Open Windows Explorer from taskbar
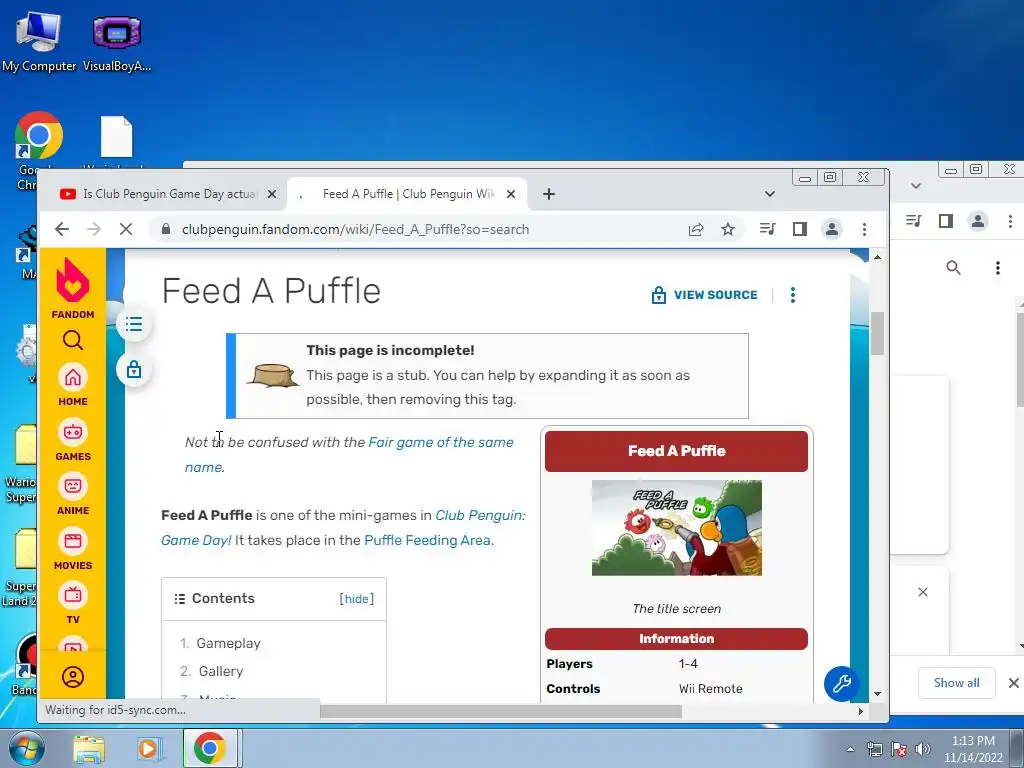Viewport: 1024px width, 768px height. [x=89, y=749]
